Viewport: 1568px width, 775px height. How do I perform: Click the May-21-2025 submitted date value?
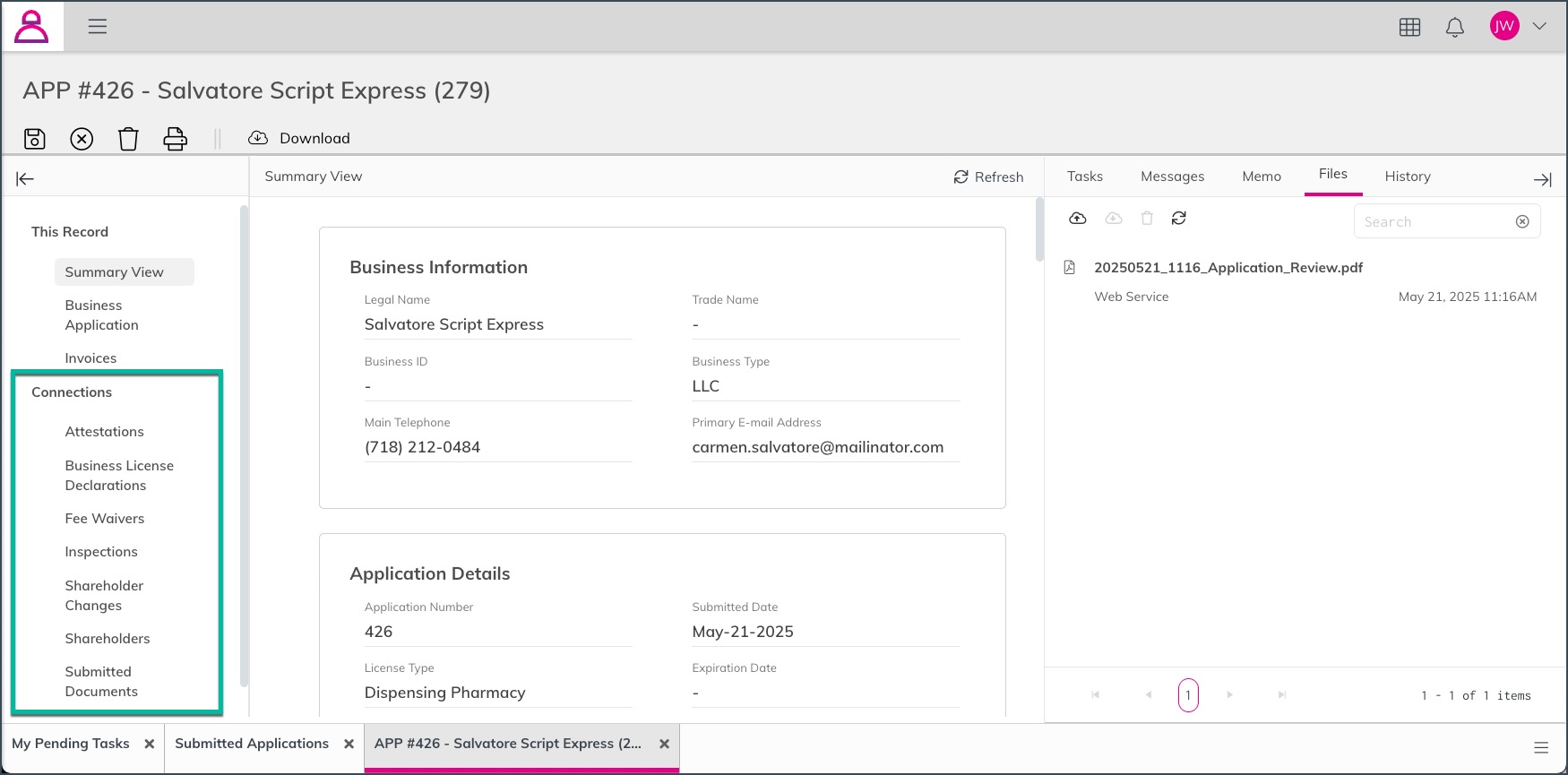coord(743,632)
